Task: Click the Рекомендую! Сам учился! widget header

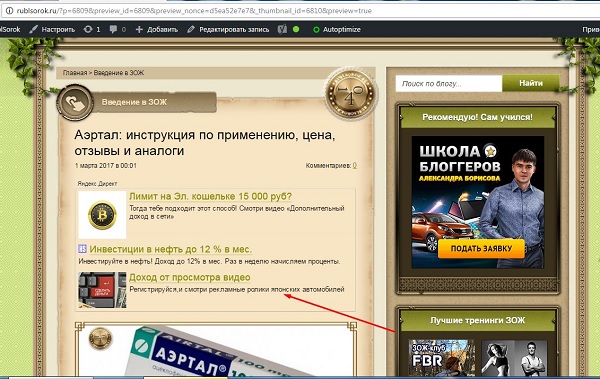Action: (x=477, y=118)
